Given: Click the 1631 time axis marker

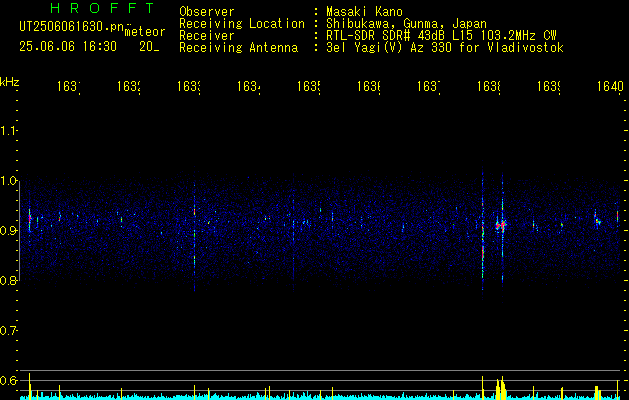Looking at the screenshot, I should (x=69, y=86).
